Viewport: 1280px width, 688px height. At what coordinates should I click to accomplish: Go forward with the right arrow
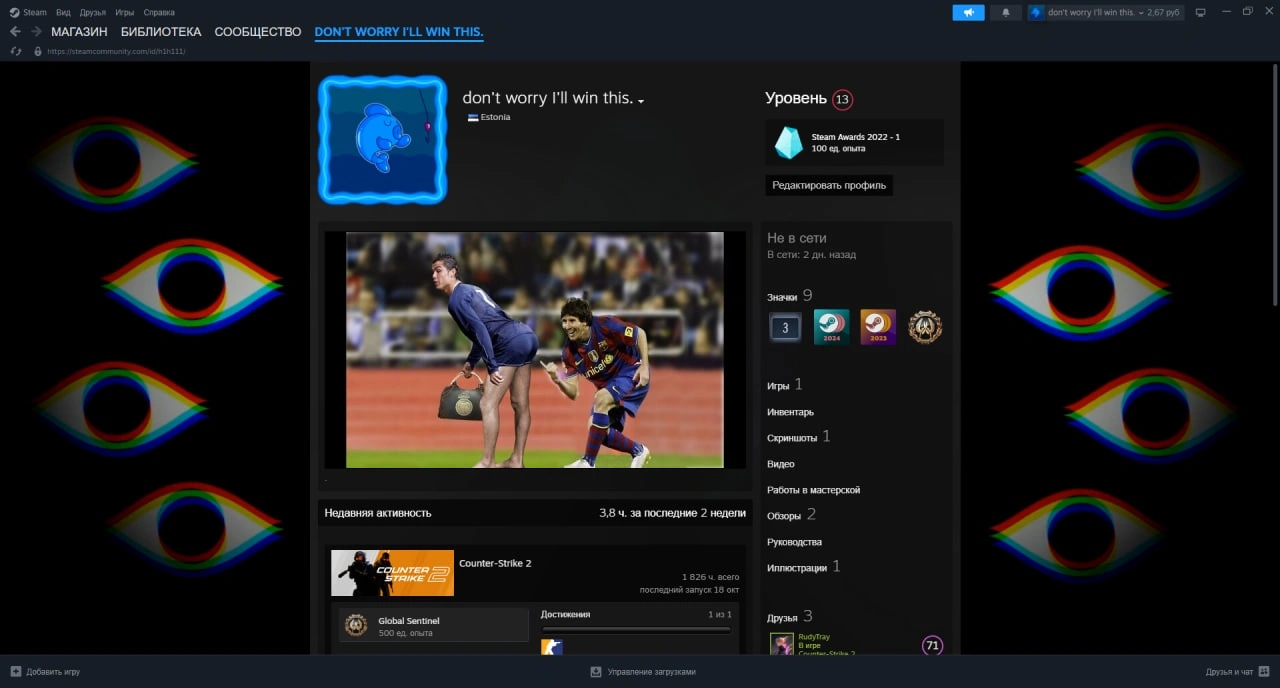pos(36,32)
